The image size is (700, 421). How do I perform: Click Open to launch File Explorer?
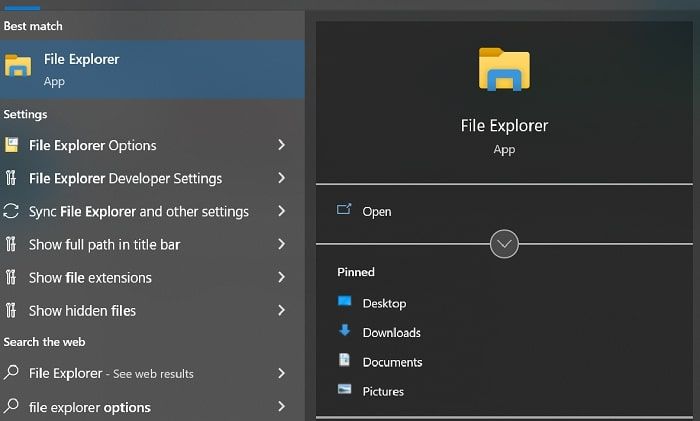[377, 212]
